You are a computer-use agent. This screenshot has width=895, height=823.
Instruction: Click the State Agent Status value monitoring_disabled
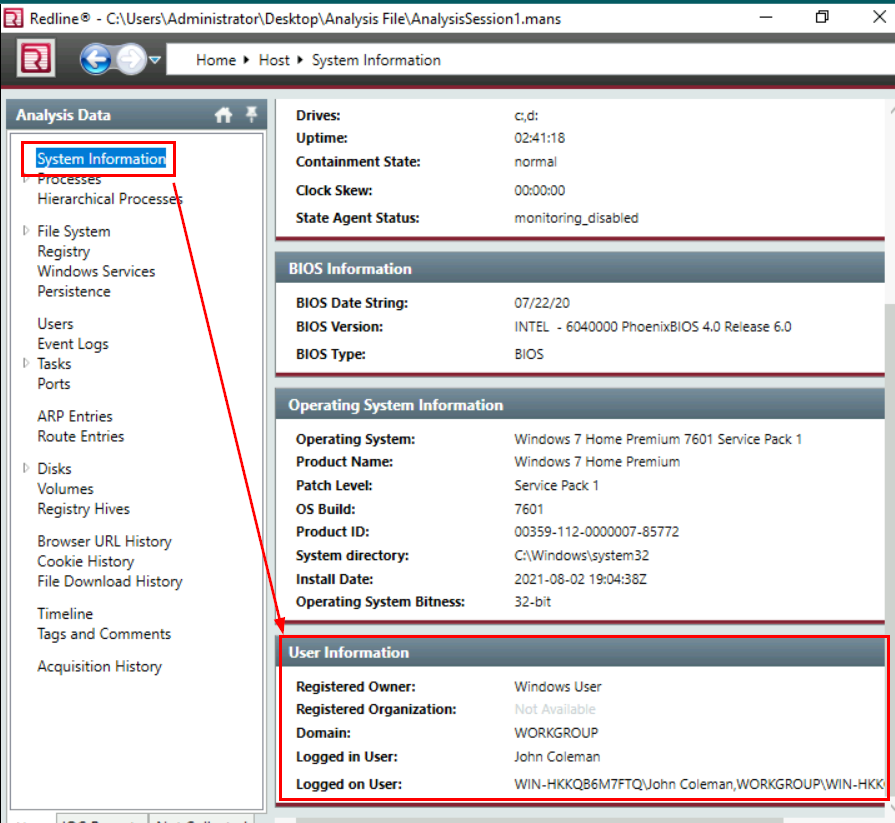pos(576,218)
